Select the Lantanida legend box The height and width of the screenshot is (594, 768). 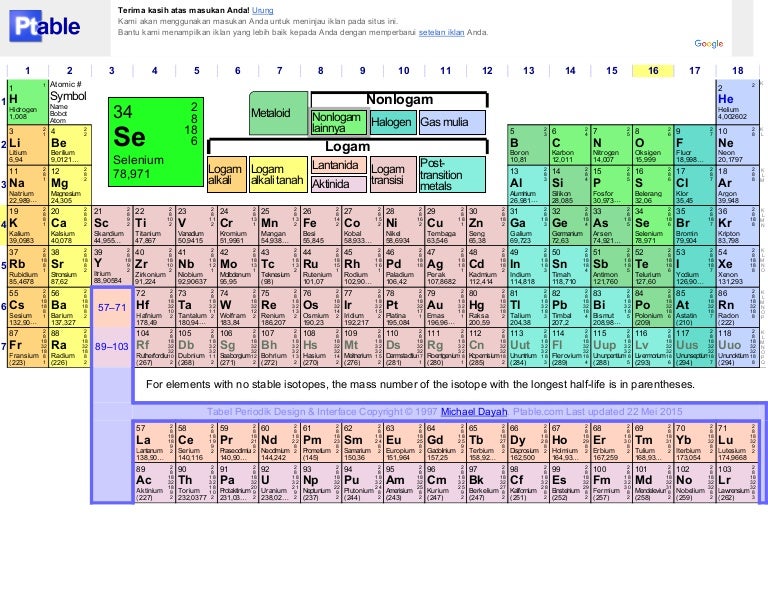[338, 165]
